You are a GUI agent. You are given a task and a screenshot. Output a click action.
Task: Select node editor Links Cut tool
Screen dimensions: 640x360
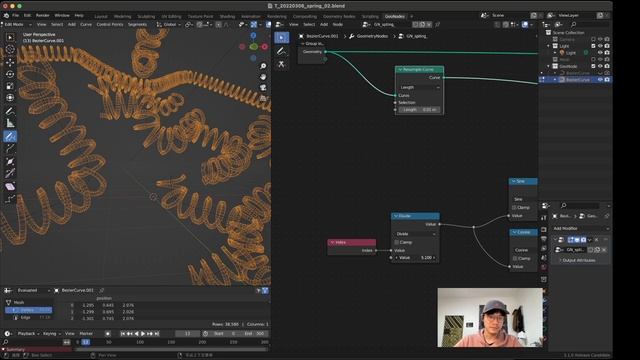point(282,64)
